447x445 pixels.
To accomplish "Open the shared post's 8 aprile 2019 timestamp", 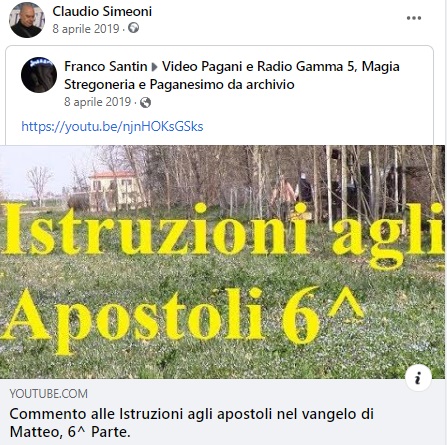I will [x=97, y=102].
